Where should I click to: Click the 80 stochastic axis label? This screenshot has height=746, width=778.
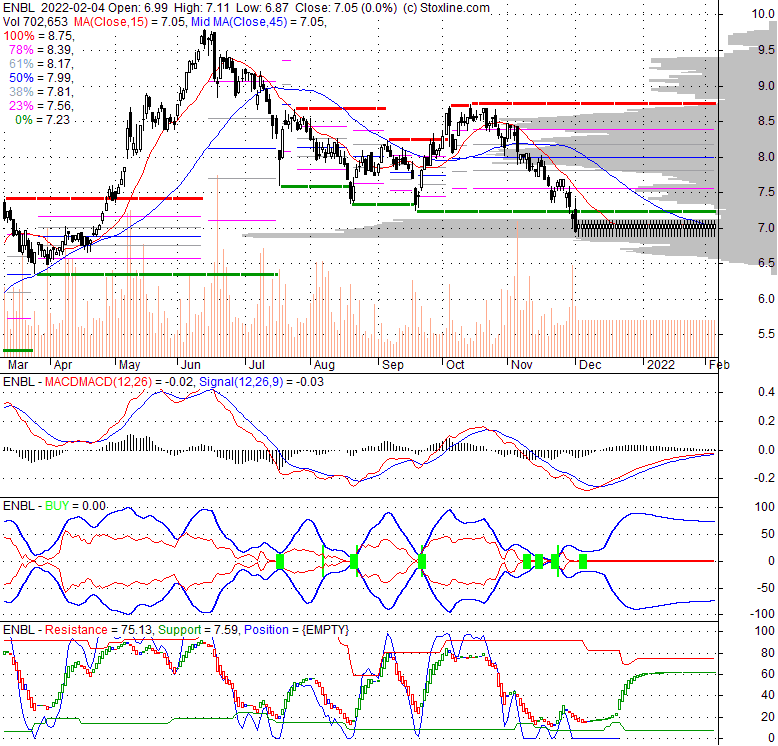[768, 653]
